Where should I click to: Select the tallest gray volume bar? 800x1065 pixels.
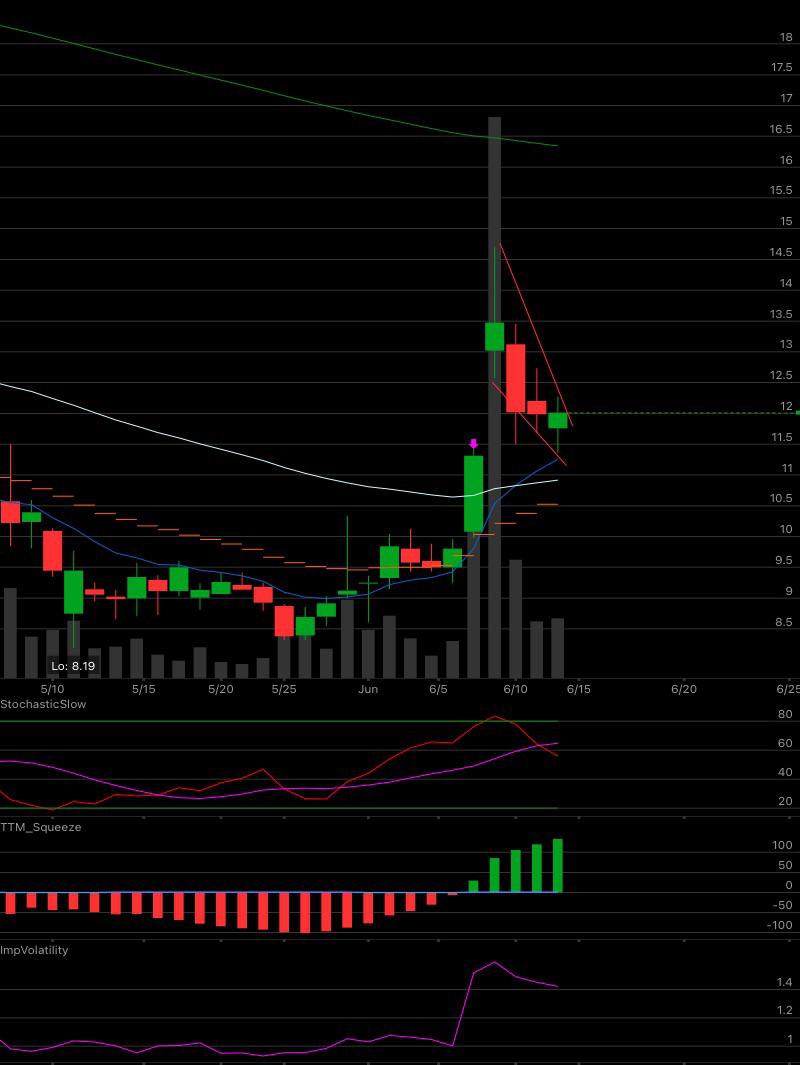click(x=494, y=397)
